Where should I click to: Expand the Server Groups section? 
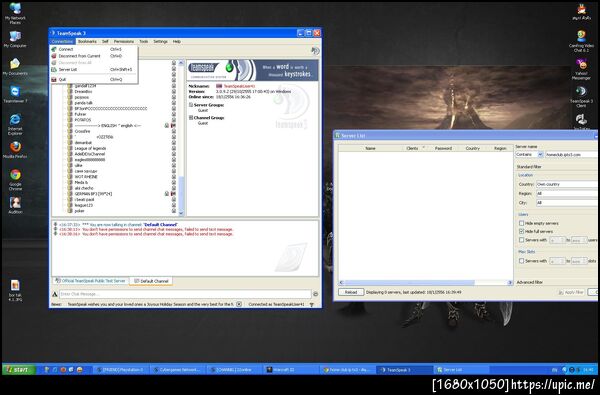[191, 104]
